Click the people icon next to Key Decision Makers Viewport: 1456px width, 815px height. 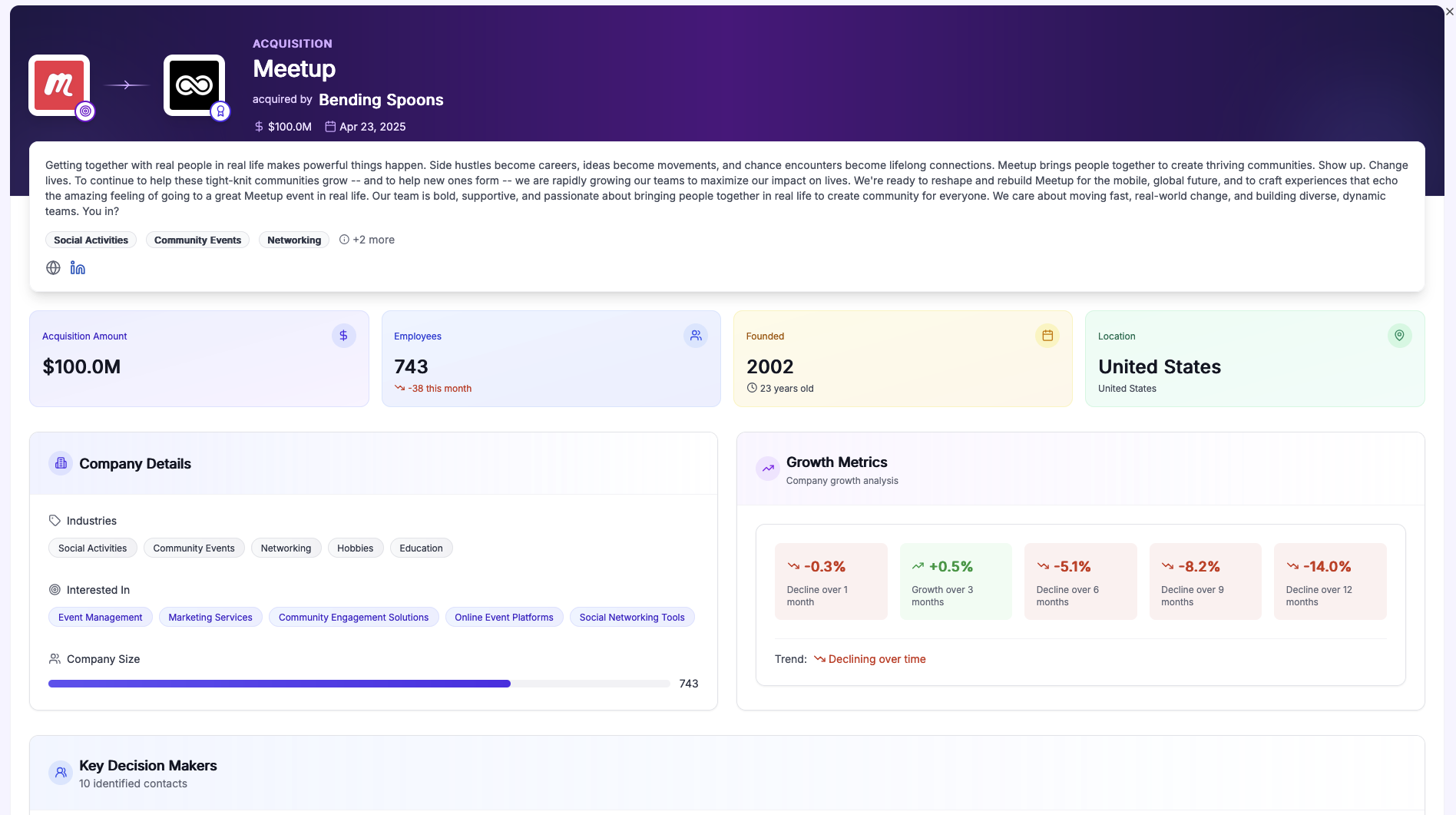click(x=61, y=773)
